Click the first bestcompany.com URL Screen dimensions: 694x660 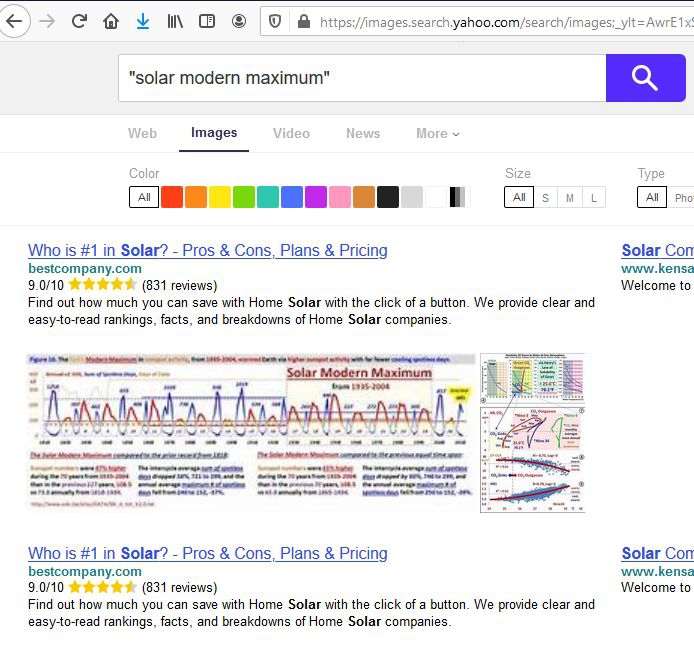85,268
